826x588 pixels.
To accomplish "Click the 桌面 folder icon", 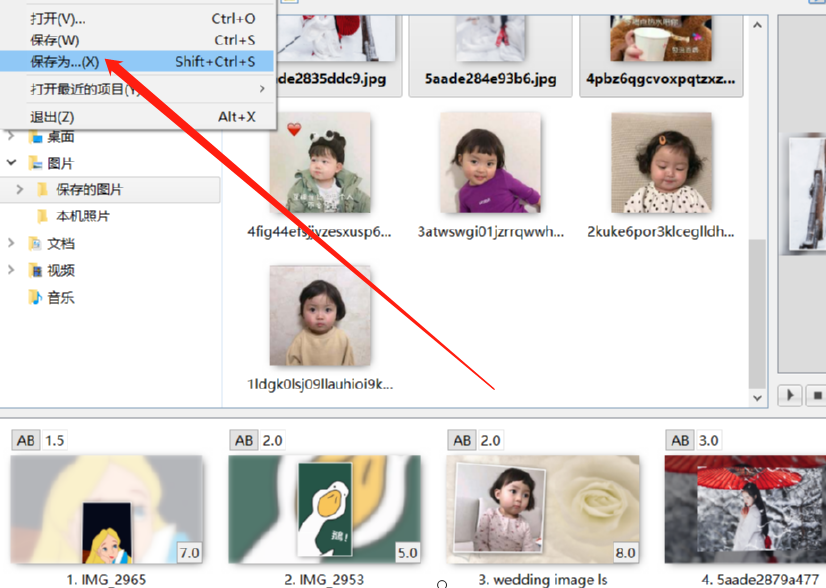I will pos(35,137).
